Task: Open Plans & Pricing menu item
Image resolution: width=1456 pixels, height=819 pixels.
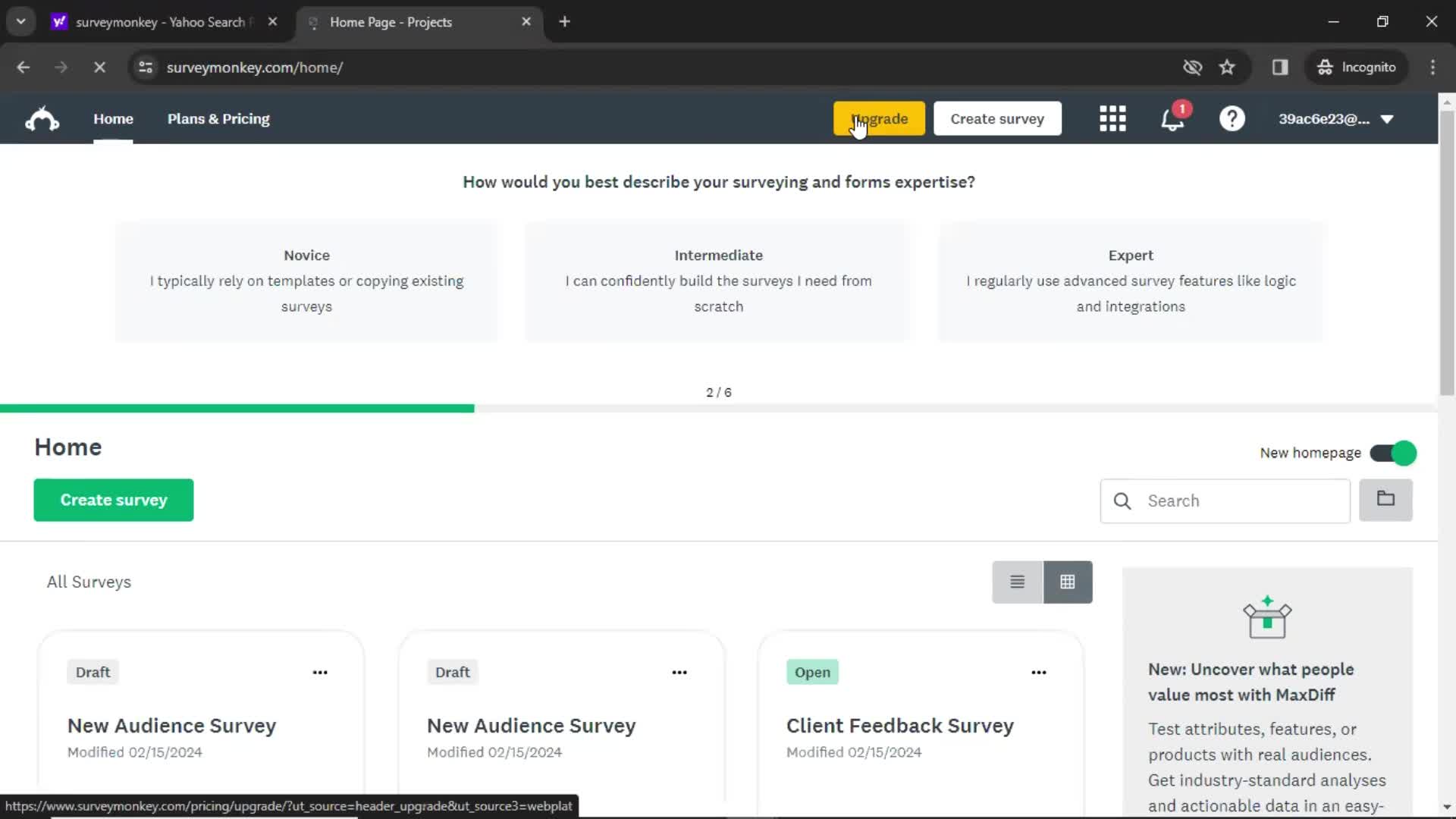Action: click(x=218, y=119)
